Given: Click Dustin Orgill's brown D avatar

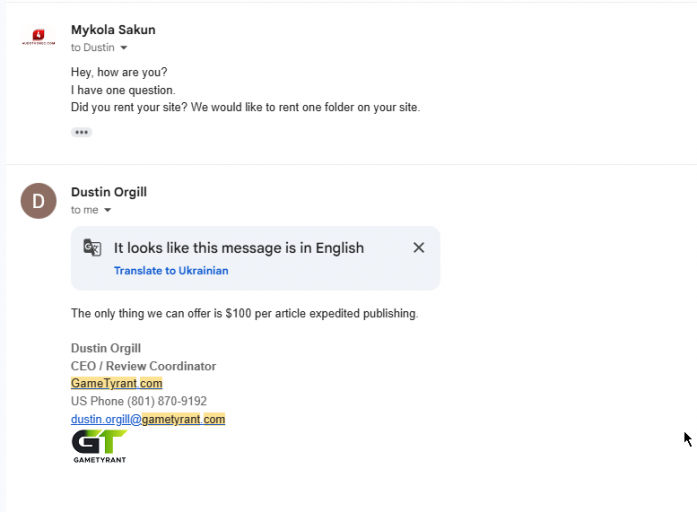Looking at the screenshot, I should [x=39, y=201].
